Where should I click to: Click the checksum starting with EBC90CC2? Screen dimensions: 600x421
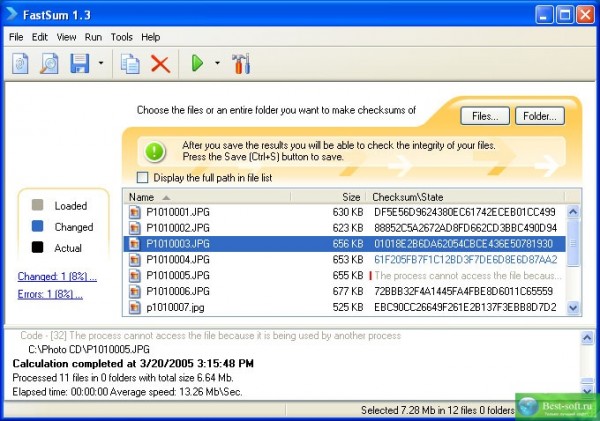coord(465,307)
